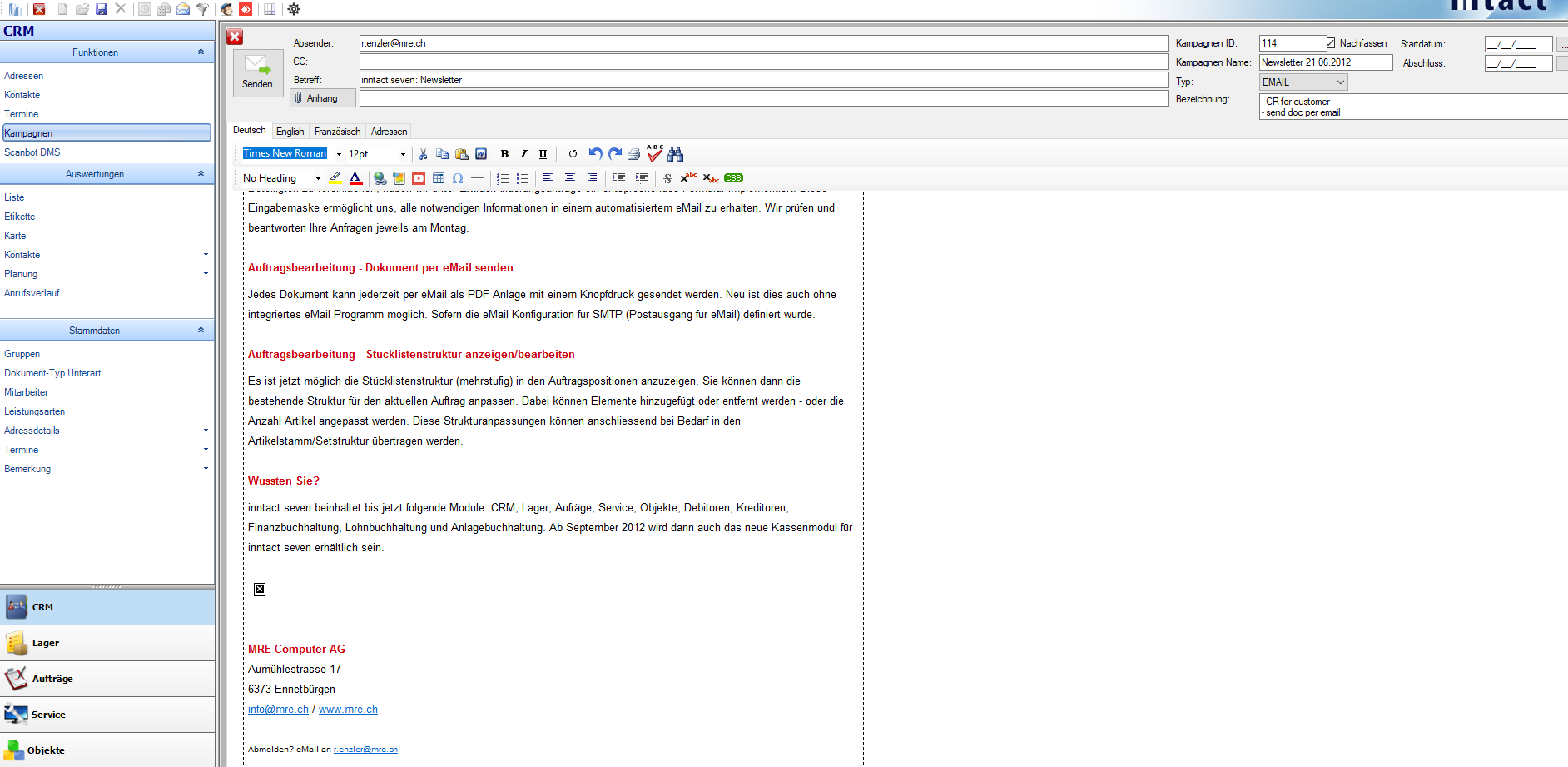Screen dimensions: 1568x767
Task: Align text left
Action: pyautogui.click(x=548, y=178)
